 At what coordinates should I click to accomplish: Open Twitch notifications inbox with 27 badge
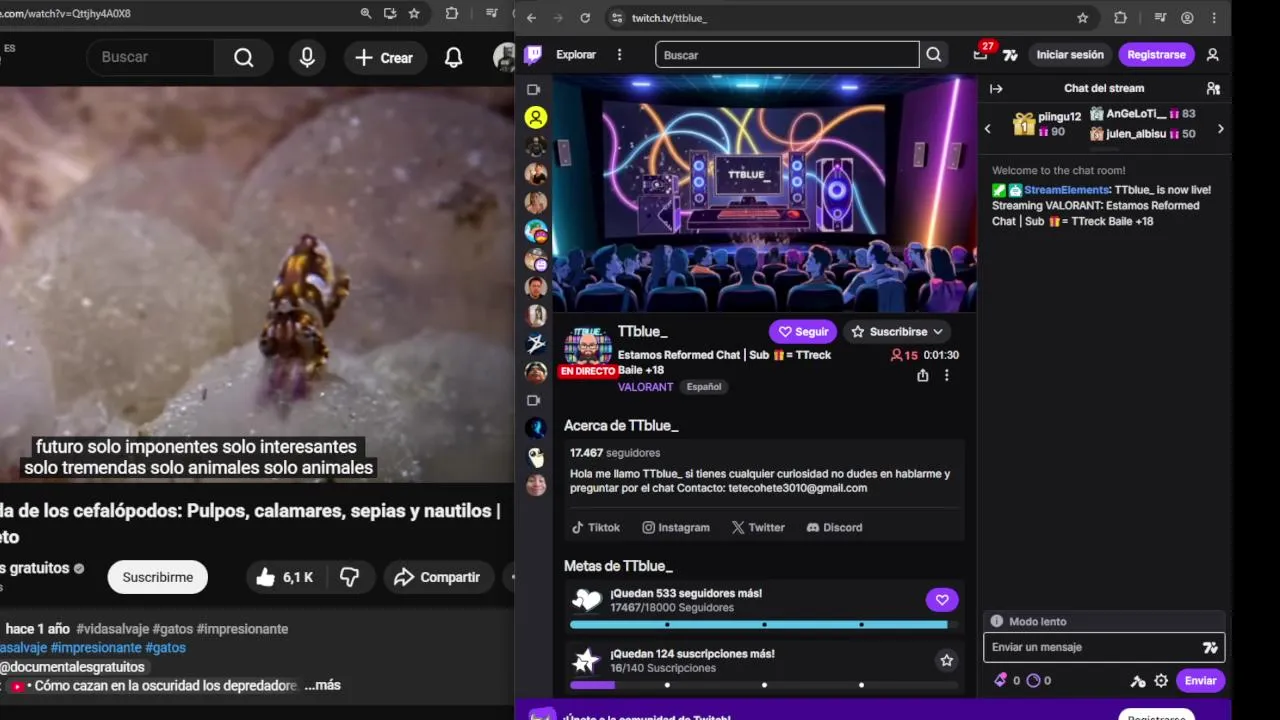point(980,55)
